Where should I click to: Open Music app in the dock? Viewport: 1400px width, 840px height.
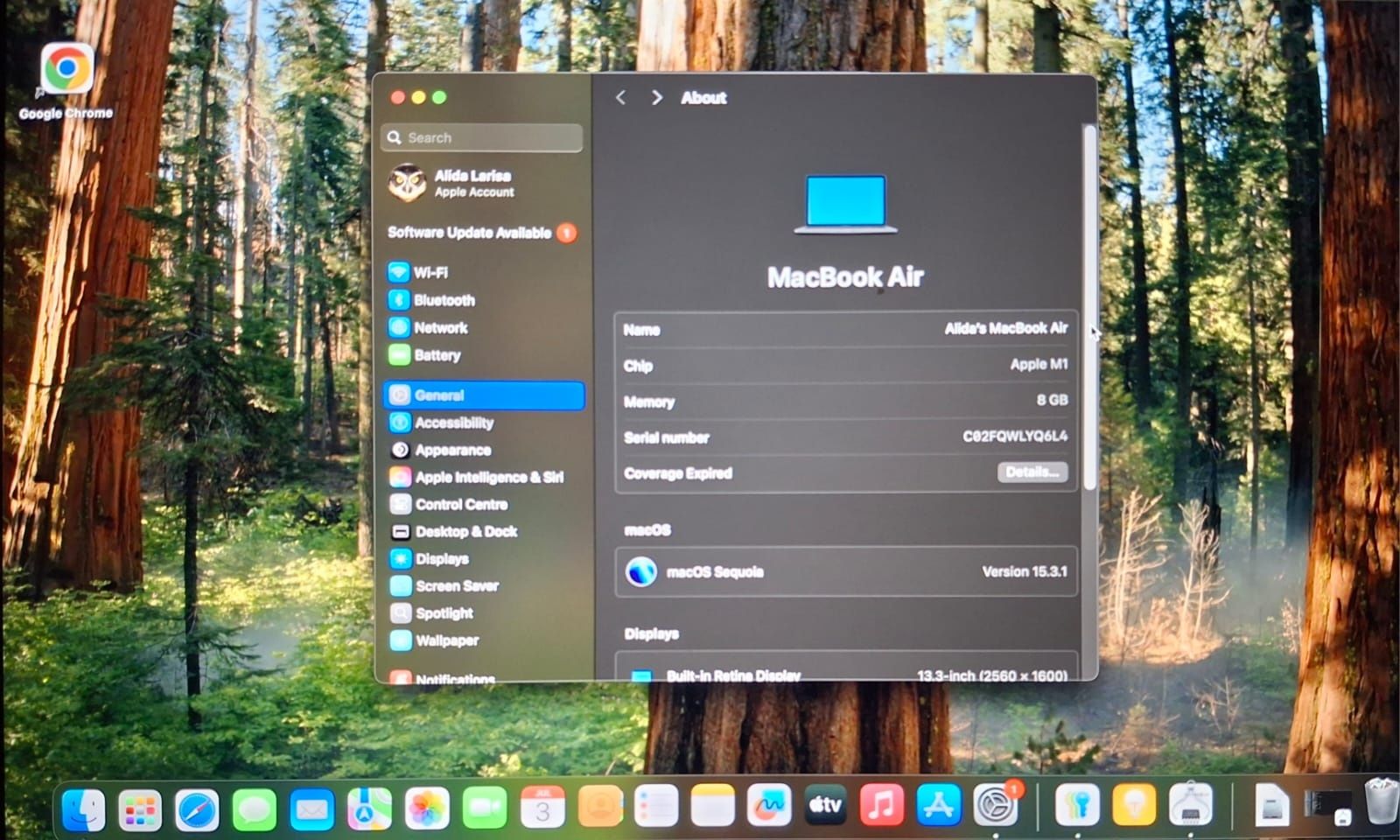pos(882,804)
